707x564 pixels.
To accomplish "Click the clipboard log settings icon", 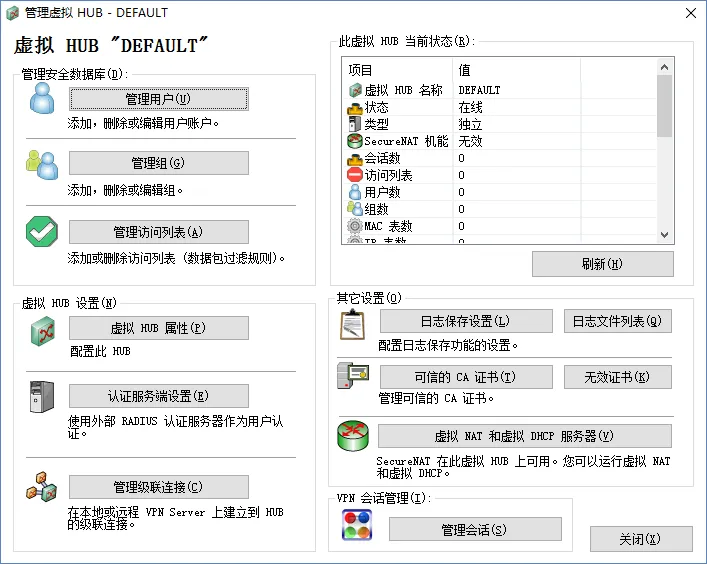I will pos(353,325).
